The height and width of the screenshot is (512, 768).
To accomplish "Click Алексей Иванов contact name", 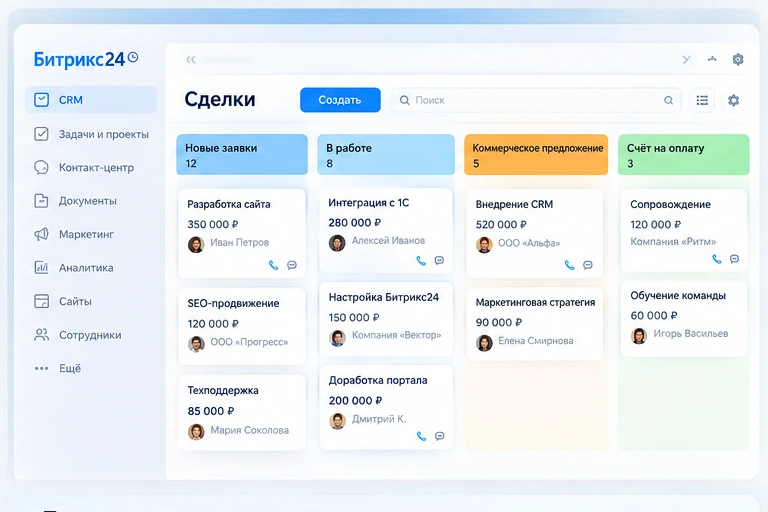I will [x=388, y=241].
